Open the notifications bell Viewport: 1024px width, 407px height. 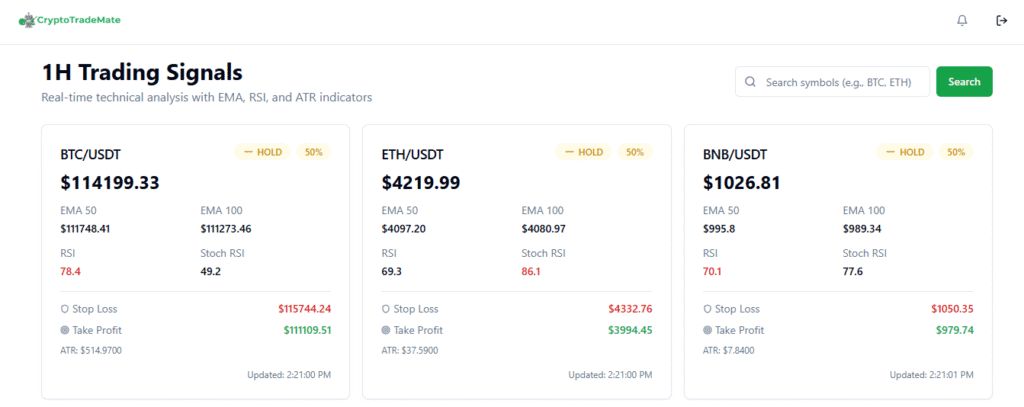click(x=962, y=20)
